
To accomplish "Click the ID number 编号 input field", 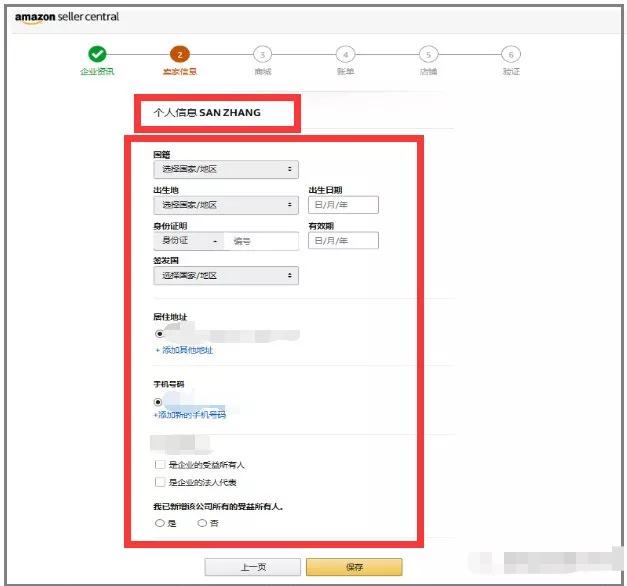I will point(261,241).
